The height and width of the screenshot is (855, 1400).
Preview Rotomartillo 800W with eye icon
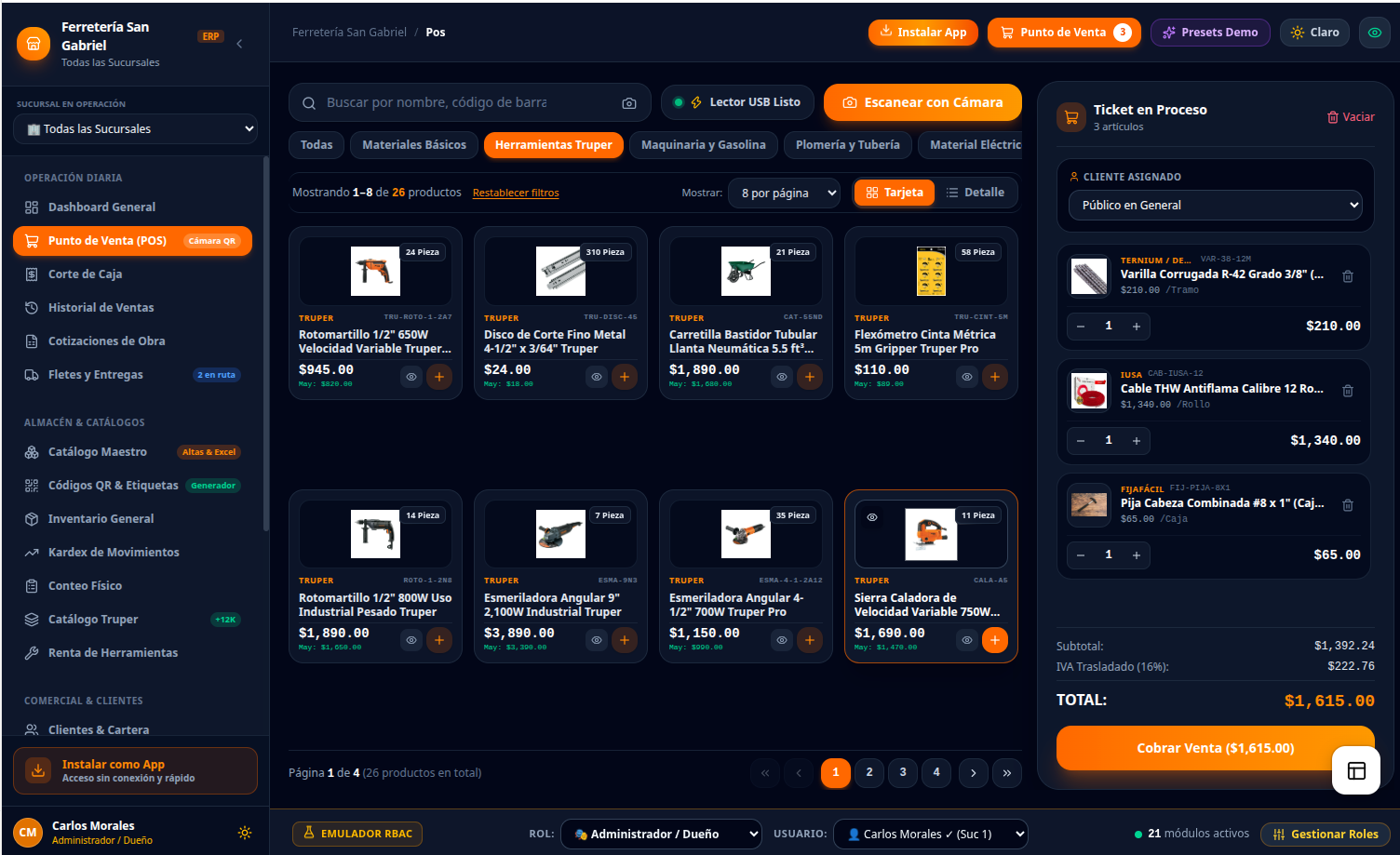(x=411, y=640)
